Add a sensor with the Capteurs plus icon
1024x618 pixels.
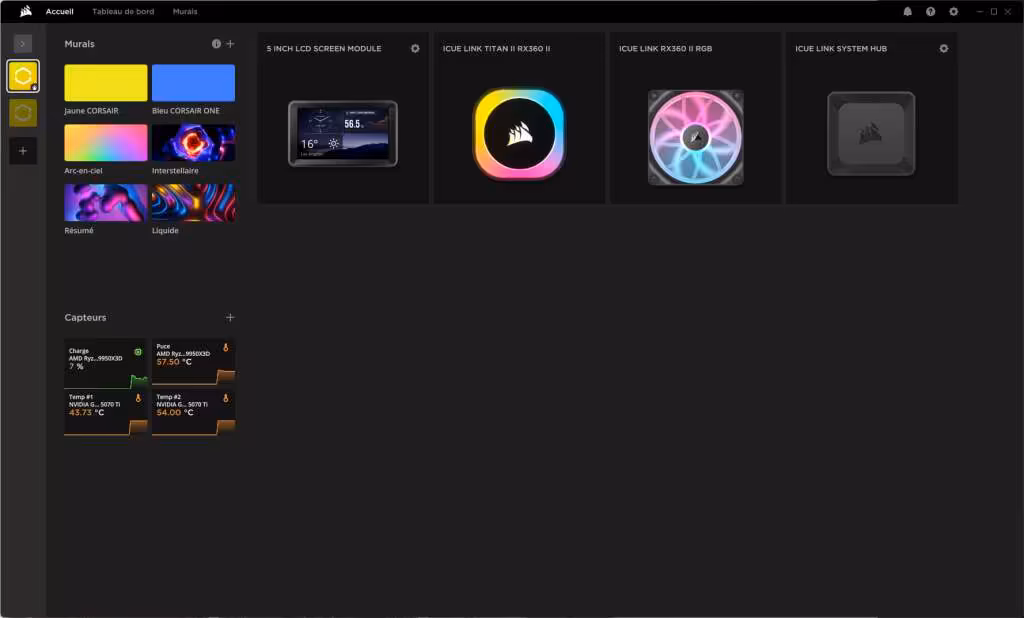(x=230, y=317)
